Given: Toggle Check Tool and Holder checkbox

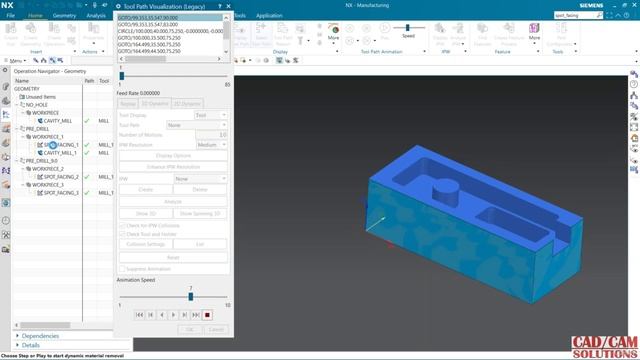Looking at the screenshot, I should coord(122,234).
